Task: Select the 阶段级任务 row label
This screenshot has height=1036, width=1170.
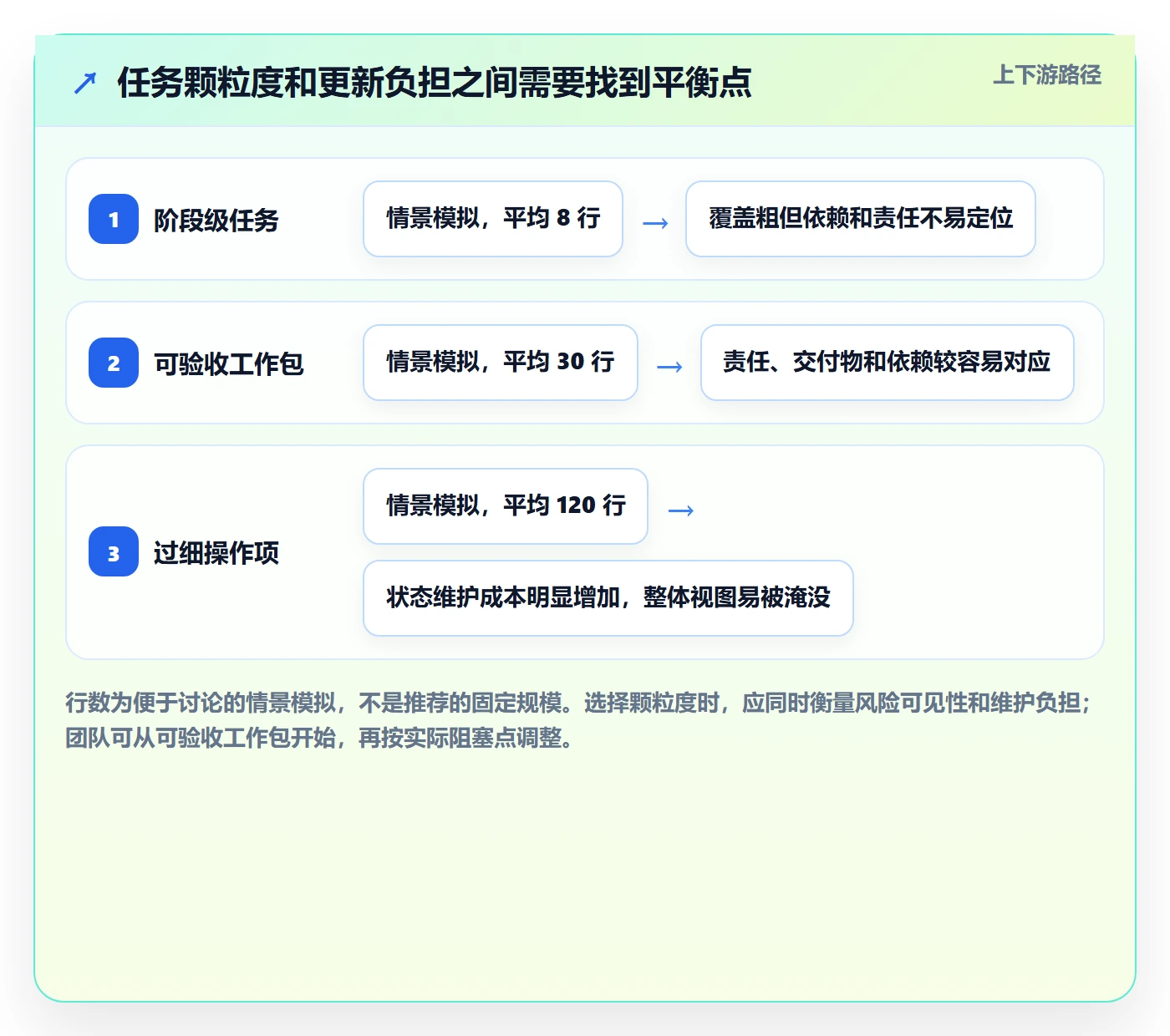Action: [x=216, y=220]
